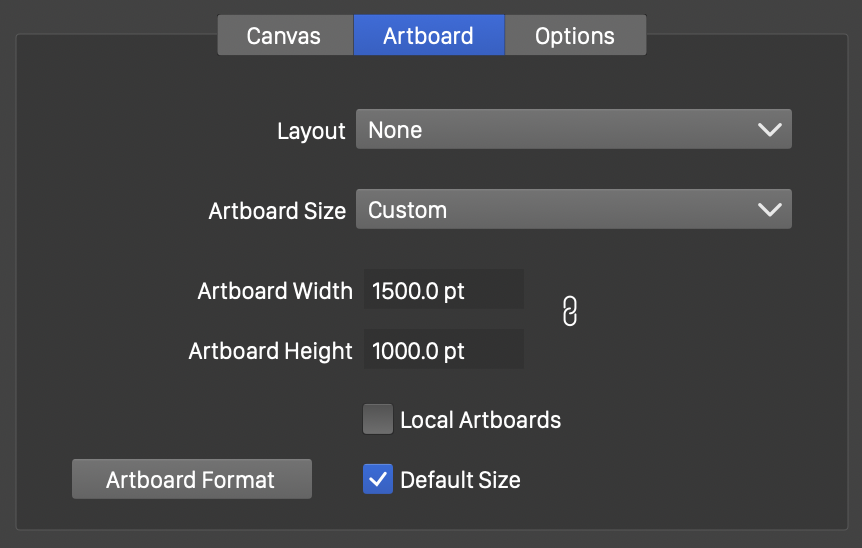
Task: Click the Default Size label text
Action: (460, 480)
